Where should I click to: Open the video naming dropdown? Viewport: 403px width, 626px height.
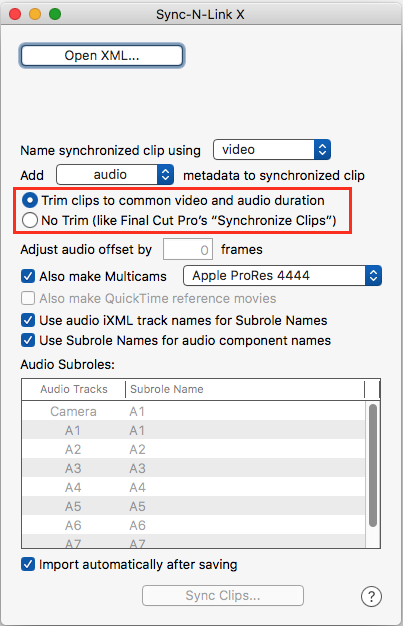272,150
